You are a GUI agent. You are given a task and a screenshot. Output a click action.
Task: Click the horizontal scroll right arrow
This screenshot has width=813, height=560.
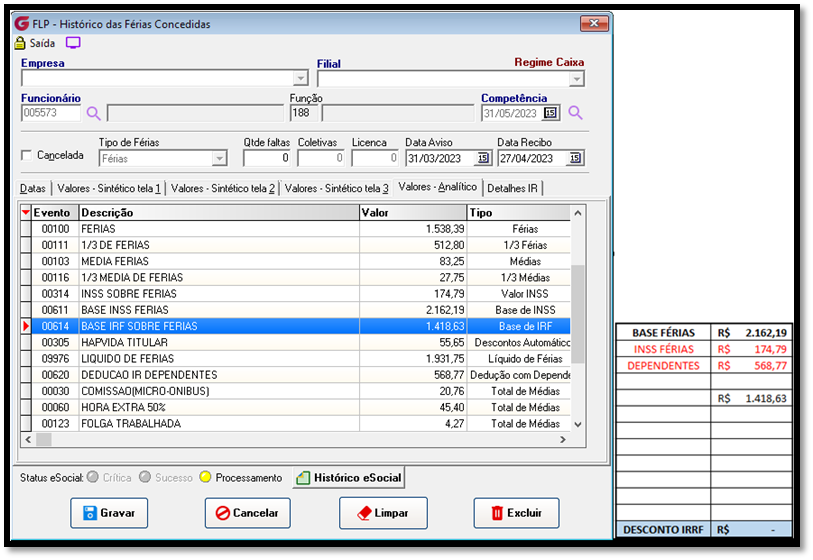563,440
